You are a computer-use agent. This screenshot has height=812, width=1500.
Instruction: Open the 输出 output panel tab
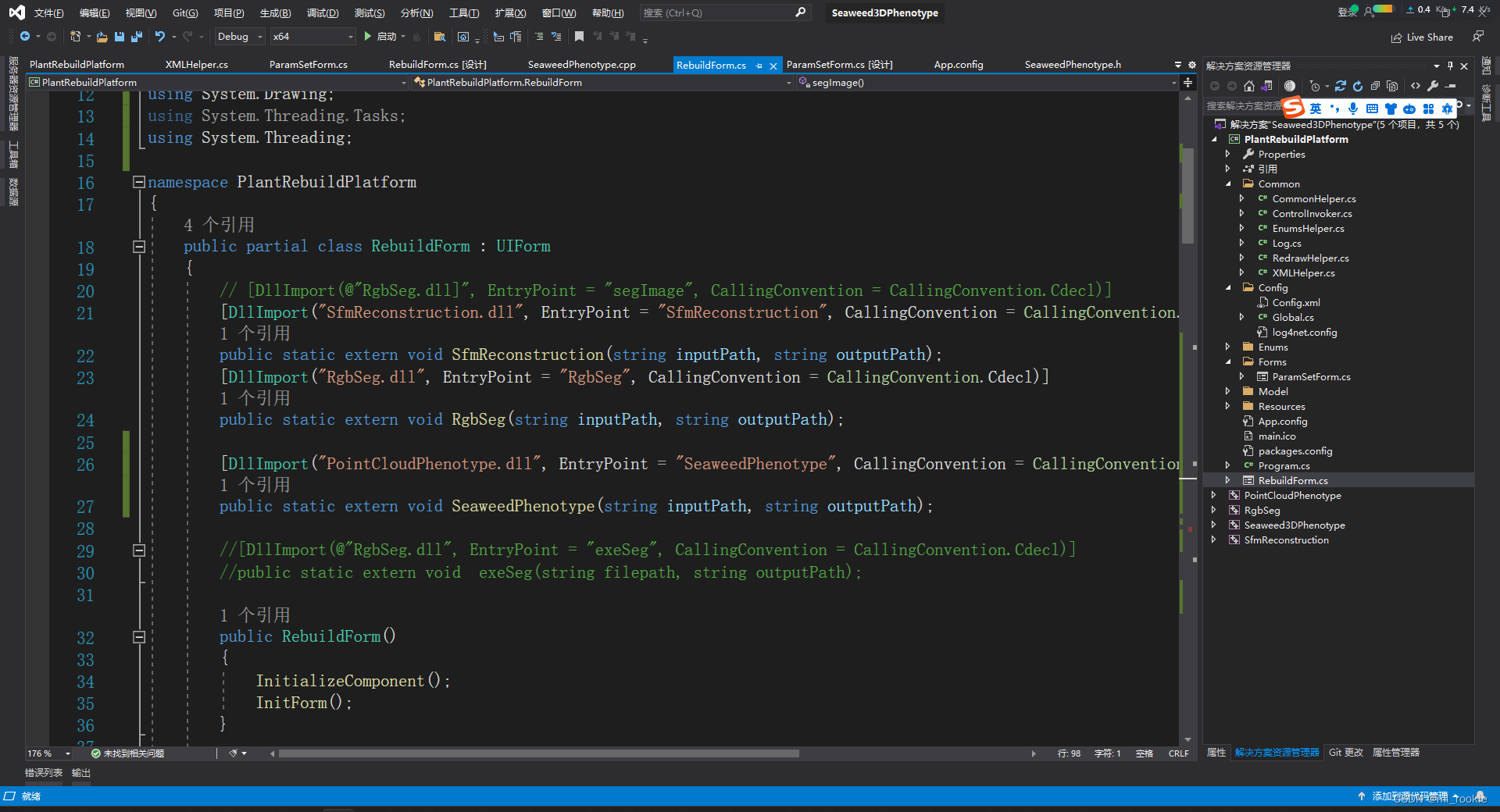pyautogui.click(x=81, y=773)
